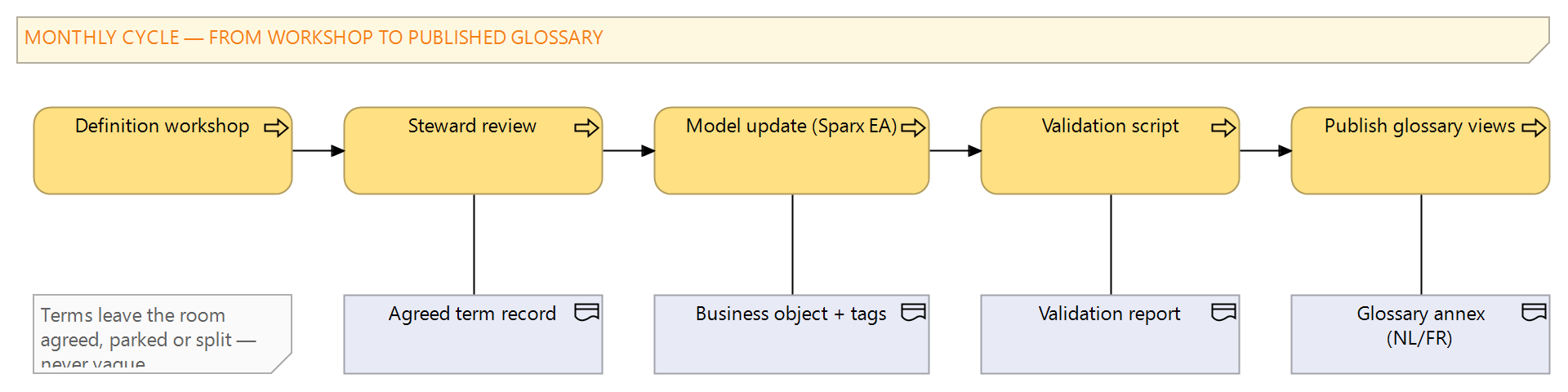Screen dimensions: 1568x392
Task: Click the process arrow icon on Definition workshop
Action: click(276, 127)
